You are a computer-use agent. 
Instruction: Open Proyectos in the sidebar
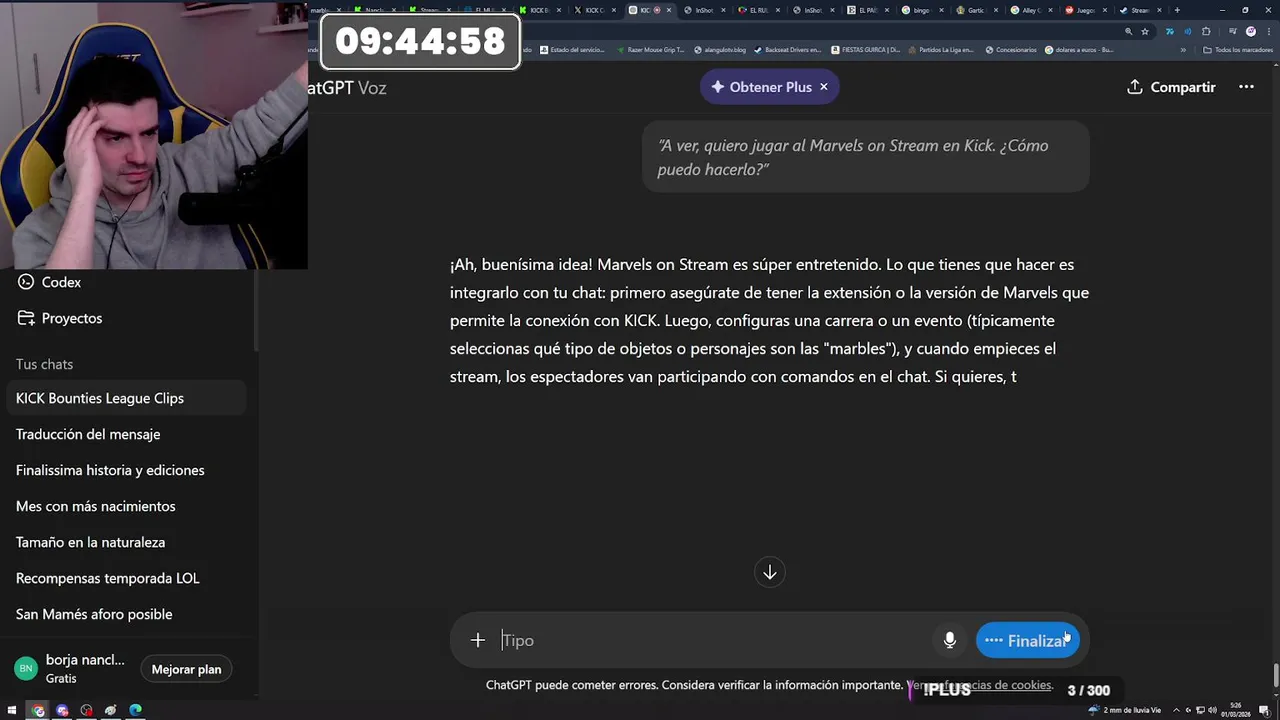tap(71, 318)
